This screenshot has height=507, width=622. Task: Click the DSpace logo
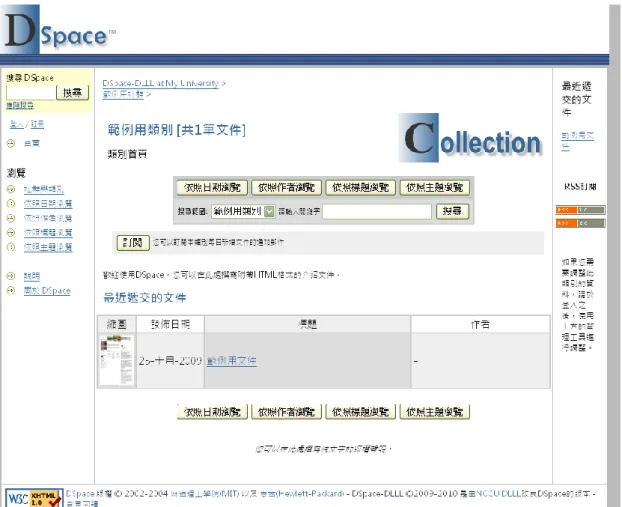point(60,29)
